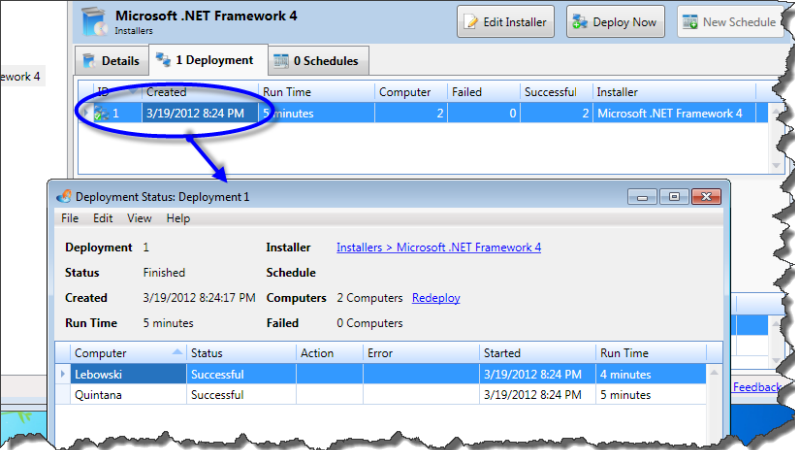Click the deployment status icon next to ID 1
This screenshot has height=450, width=795.
coord(101,114)
